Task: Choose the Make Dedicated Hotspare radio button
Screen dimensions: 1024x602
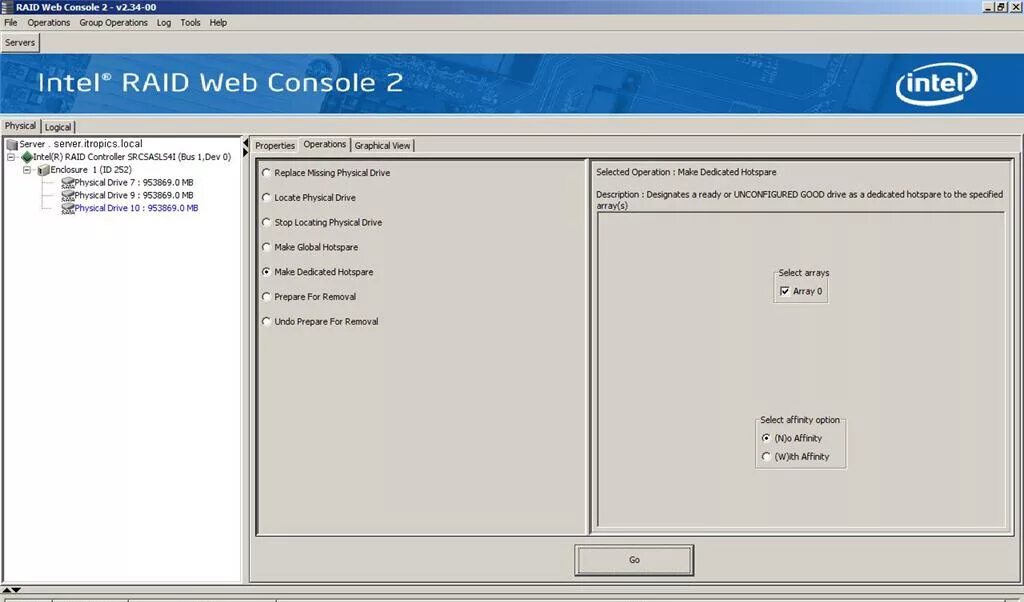Action: (266, 272)
